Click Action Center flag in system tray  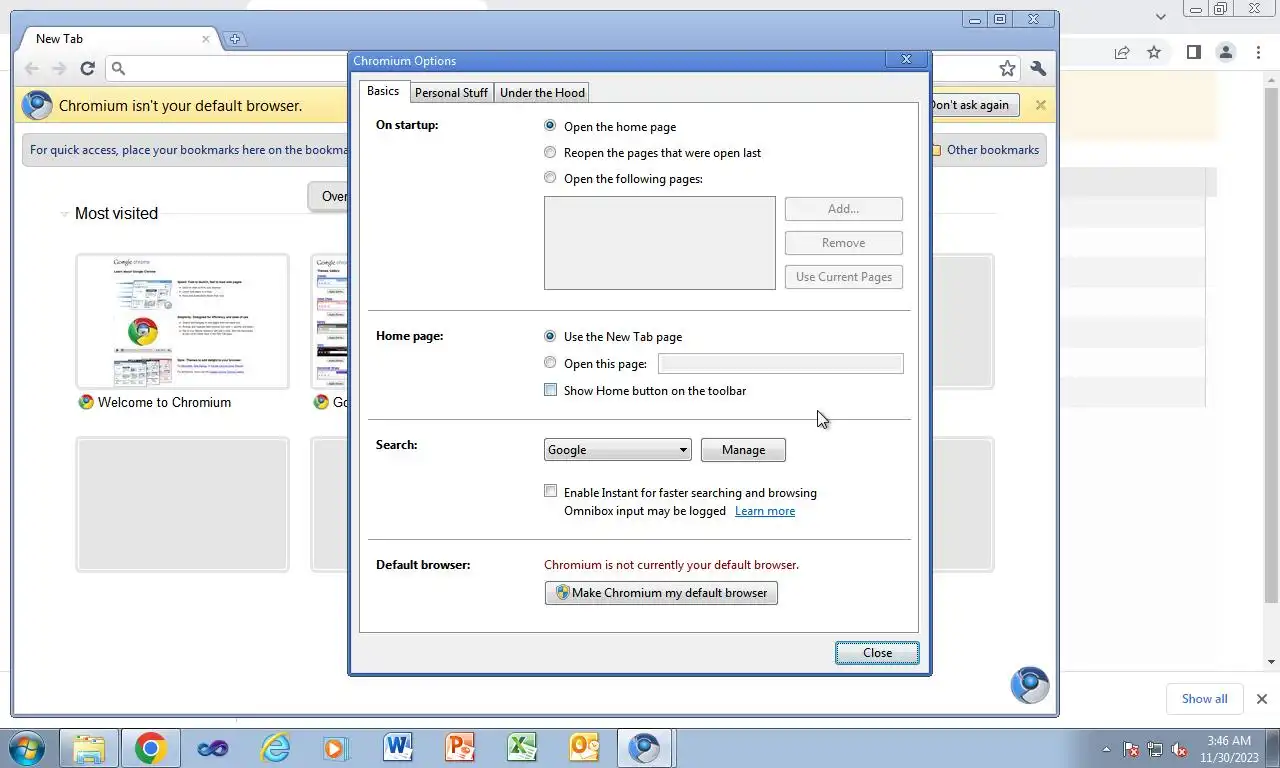(x=1131, y=749)
